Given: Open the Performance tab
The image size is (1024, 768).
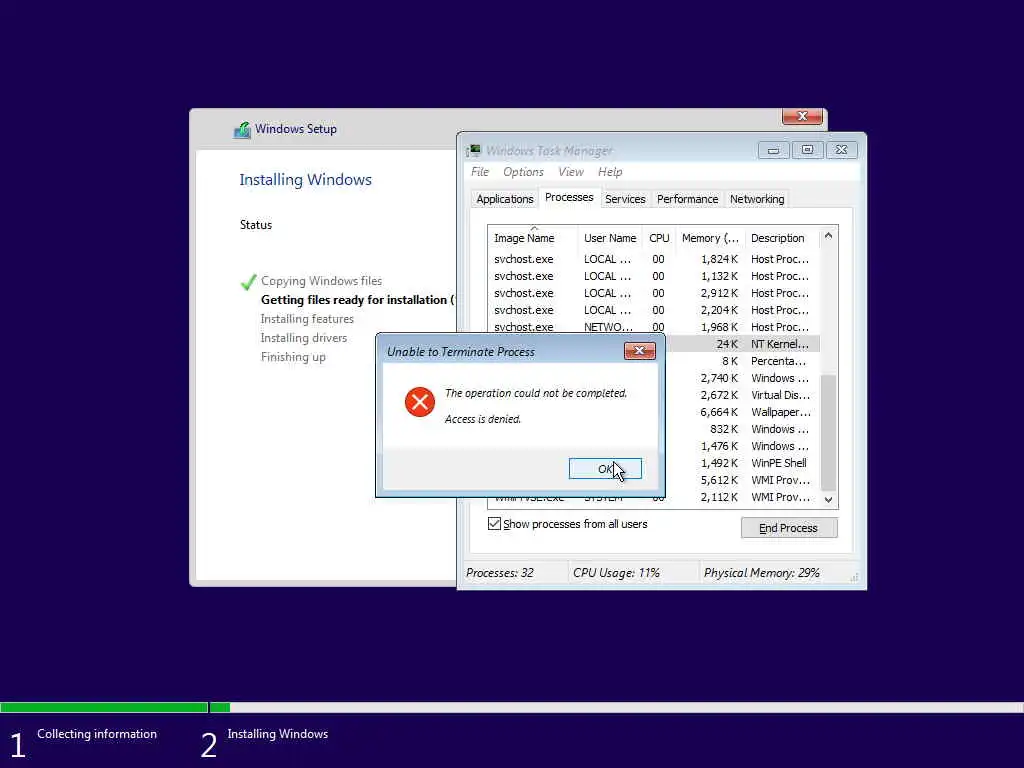Looking at the screenshot, I should (x=687, y=199).
